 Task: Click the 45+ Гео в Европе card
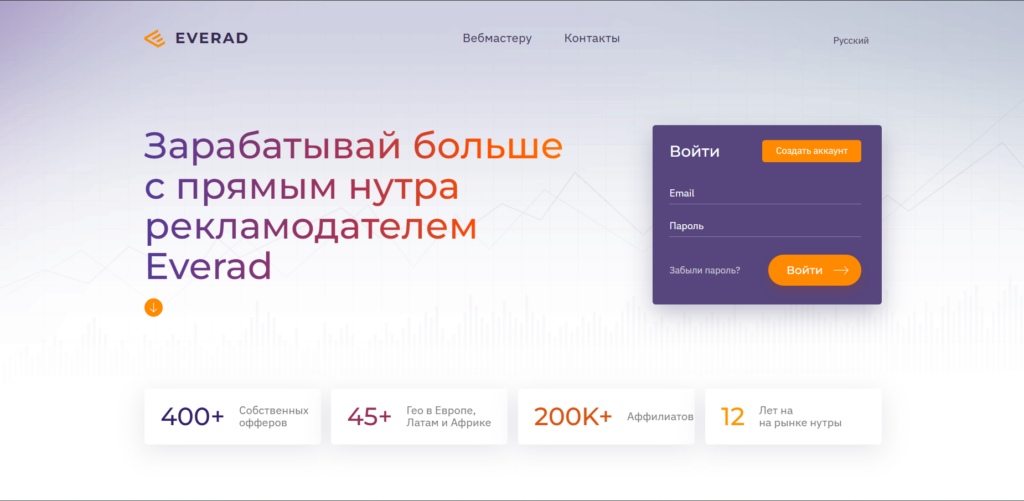(x=419, y=417)
